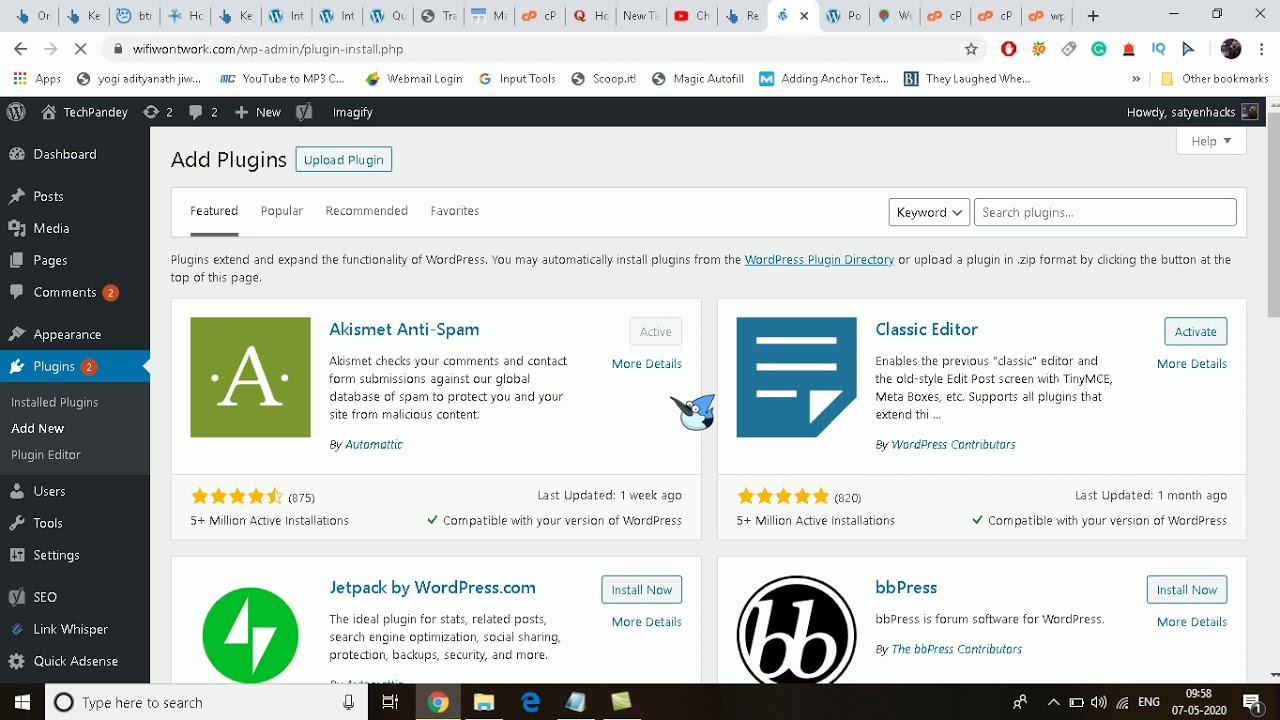Open the updates icon showing 2

[158, 112]
